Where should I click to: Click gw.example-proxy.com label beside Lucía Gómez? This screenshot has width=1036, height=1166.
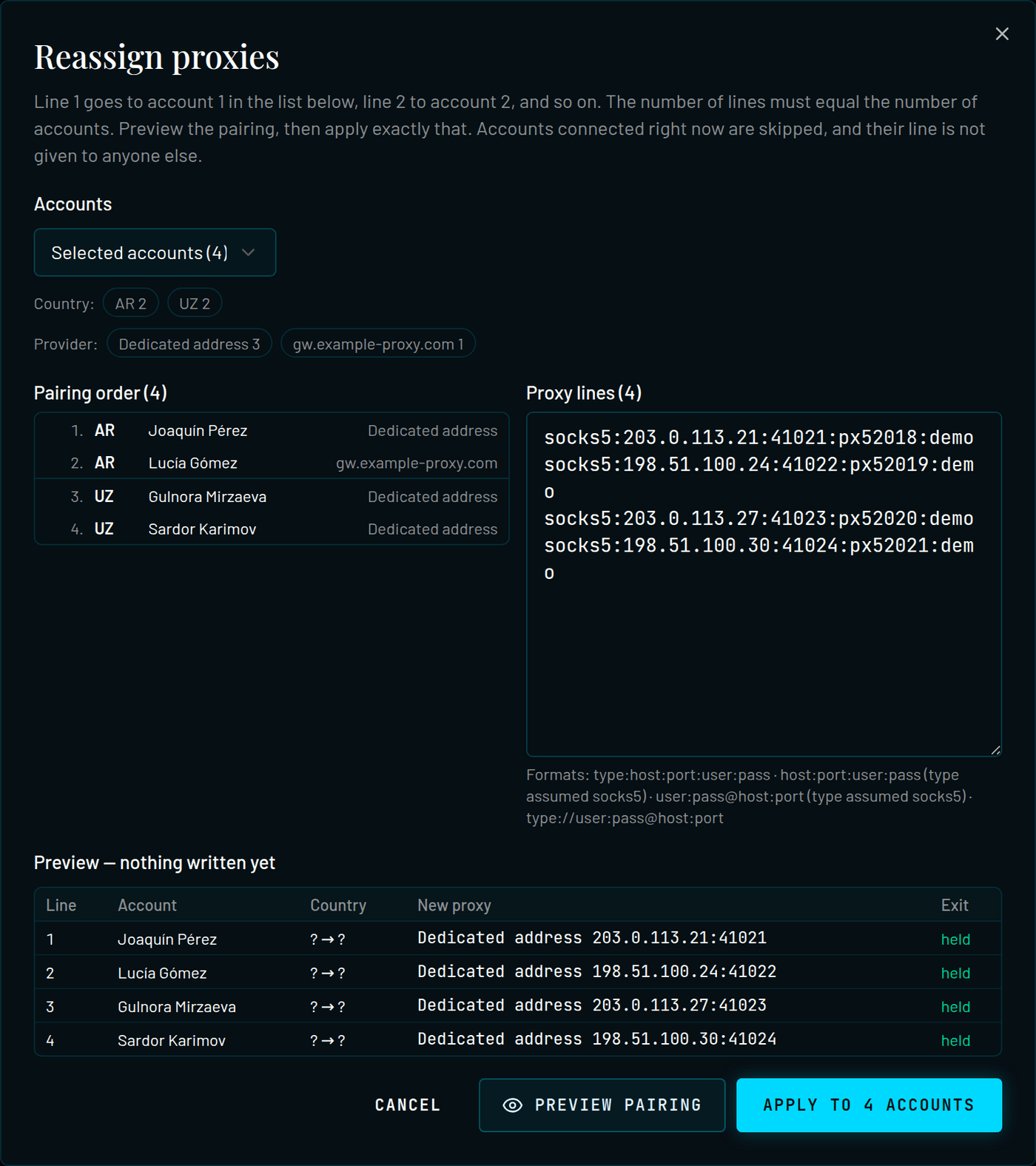417,463
